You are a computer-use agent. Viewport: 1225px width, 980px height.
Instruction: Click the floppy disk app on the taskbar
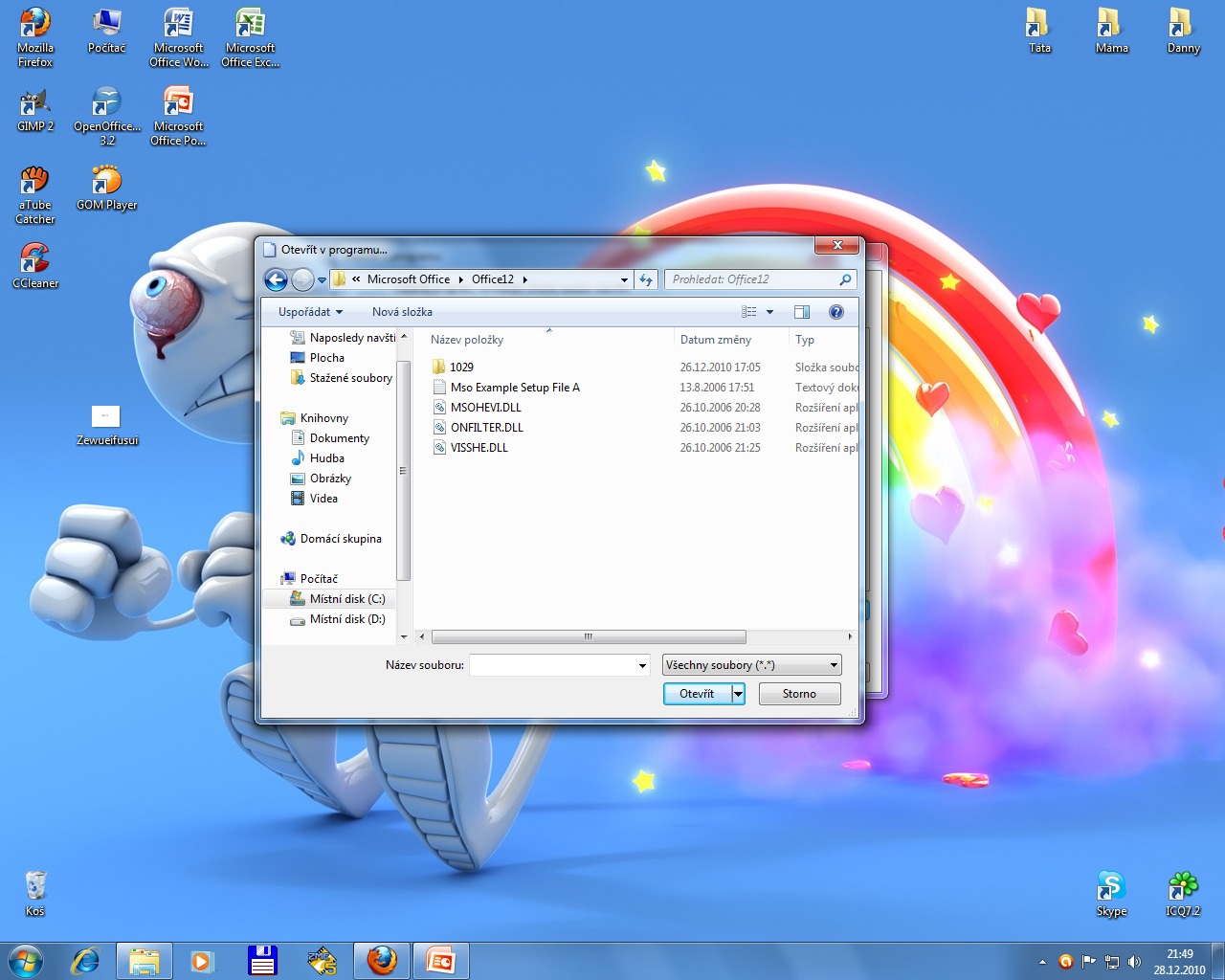click(261, 960)
